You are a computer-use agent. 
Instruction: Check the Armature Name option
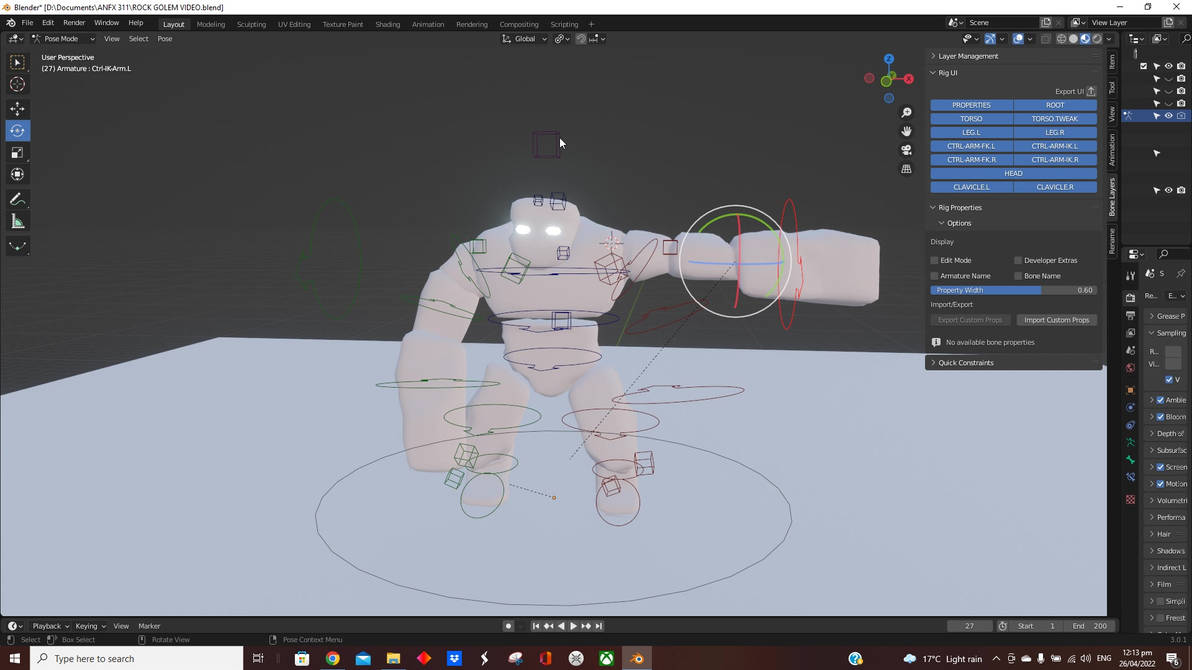[935, 275]
